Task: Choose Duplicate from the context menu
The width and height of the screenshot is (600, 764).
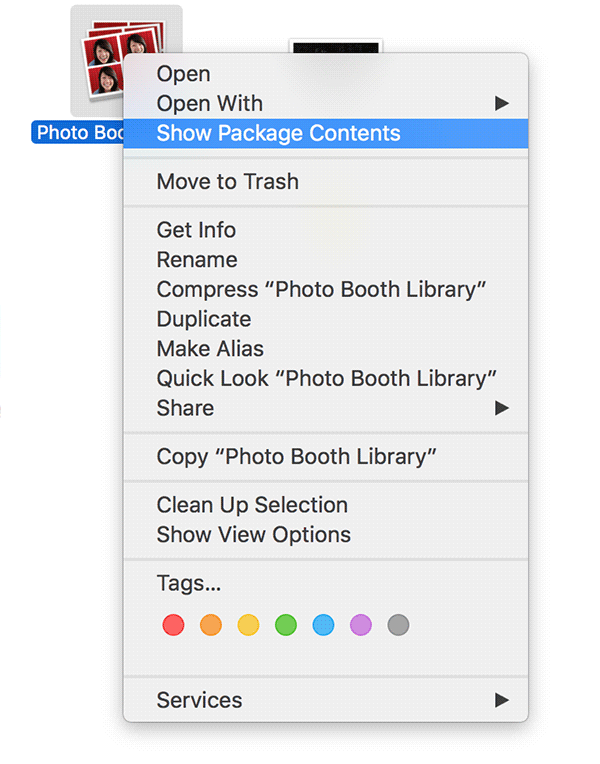Action: pyautogui.click(x=204, y=319)
